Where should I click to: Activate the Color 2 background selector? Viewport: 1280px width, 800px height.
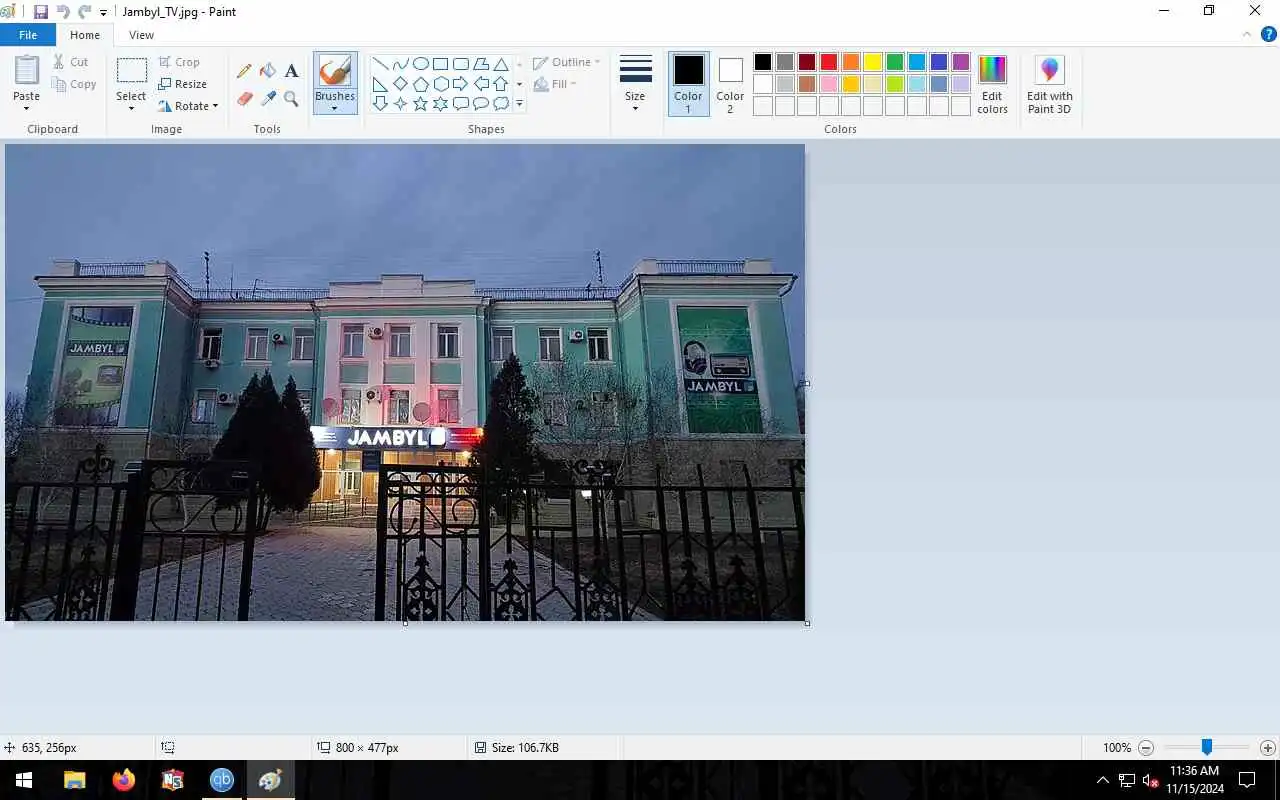click(x=730, y=84)
